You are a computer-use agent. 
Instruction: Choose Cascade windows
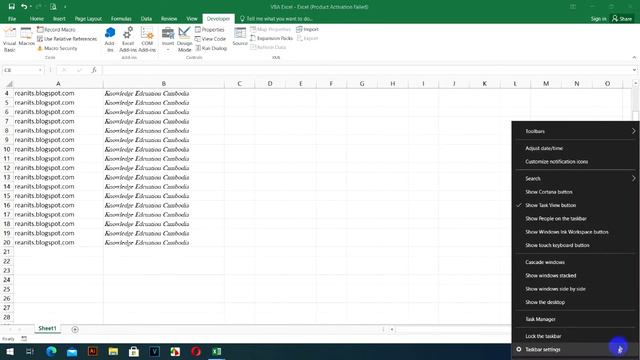pos(576,262)
